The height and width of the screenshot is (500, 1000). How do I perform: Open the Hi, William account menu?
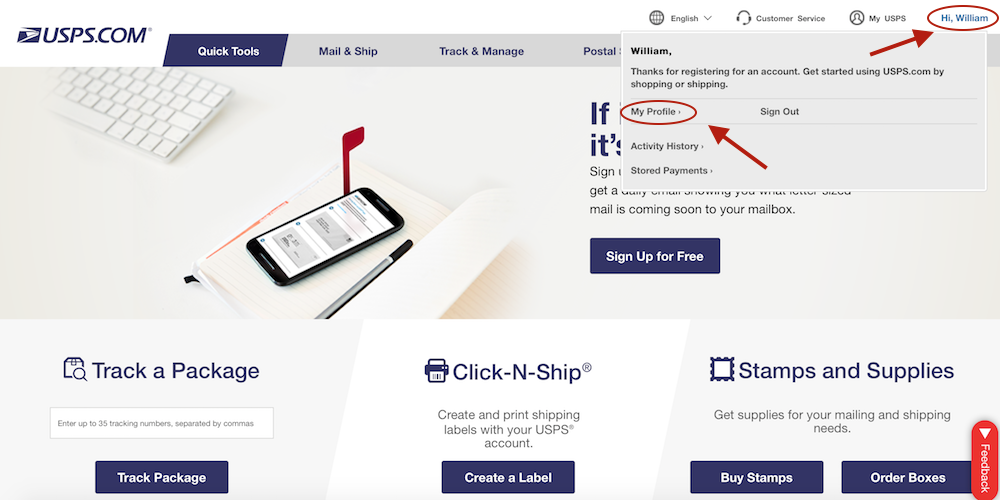(x=964, y=18)
